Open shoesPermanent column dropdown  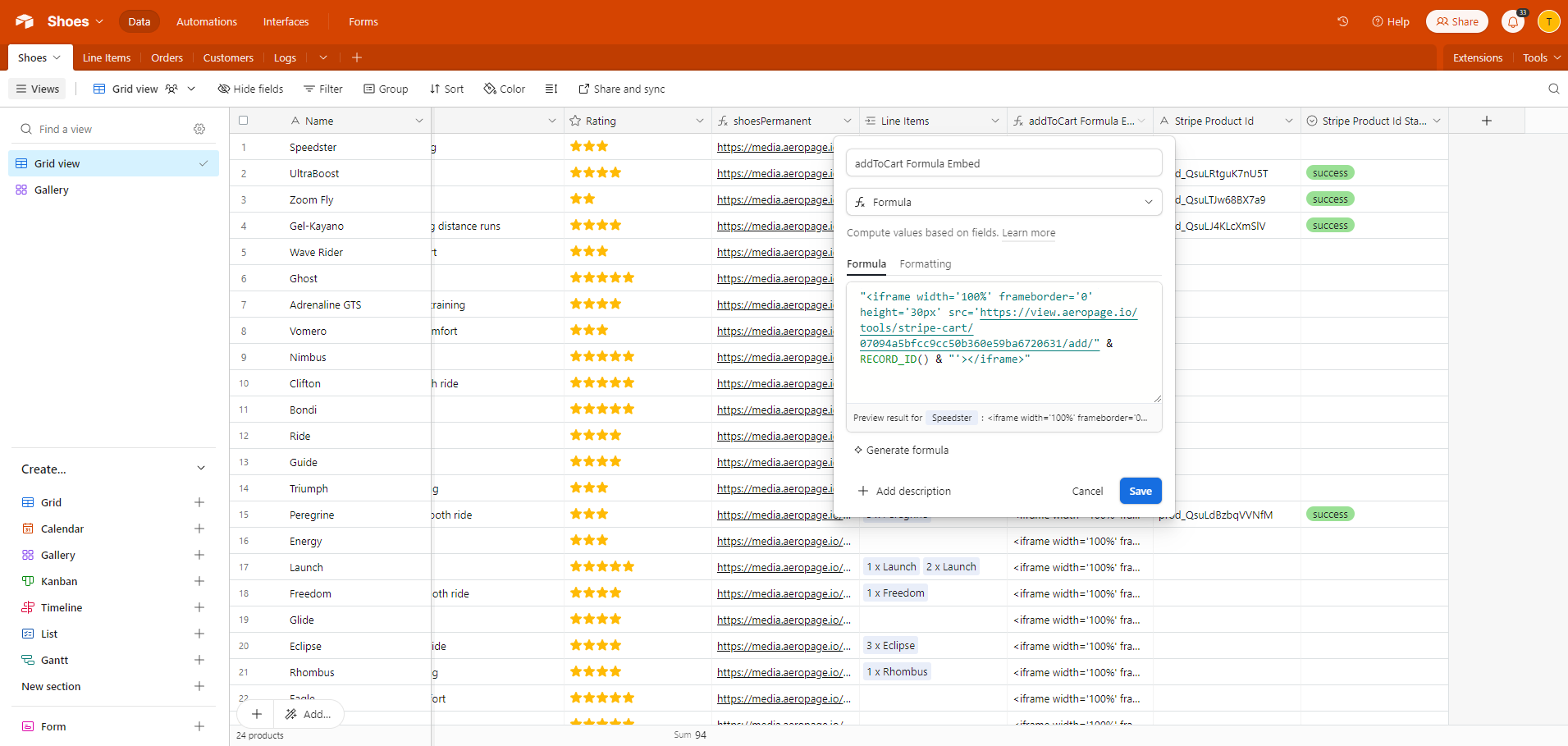(x=848, y=121)
